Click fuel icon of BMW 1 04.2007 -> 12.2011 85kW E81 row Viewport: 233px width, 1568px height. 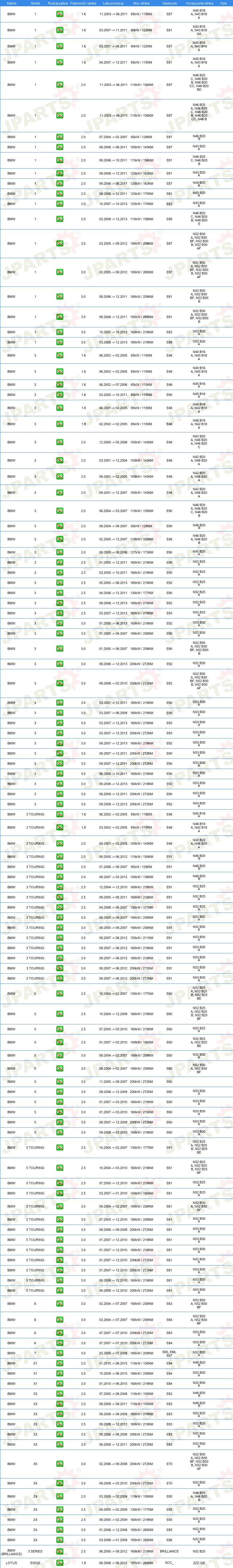point(60,62)
